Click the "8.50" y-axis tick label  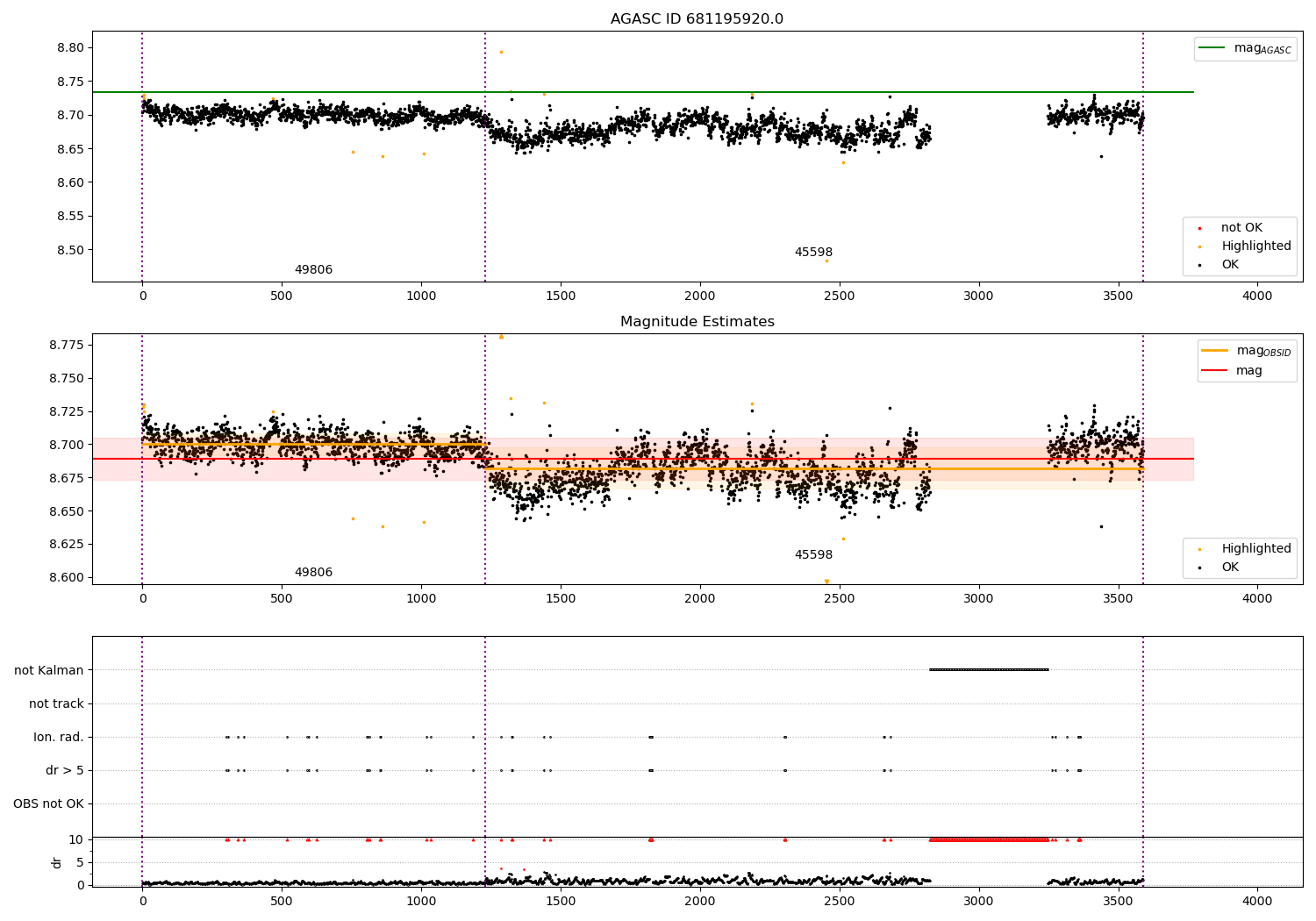[x=70, y=250]
